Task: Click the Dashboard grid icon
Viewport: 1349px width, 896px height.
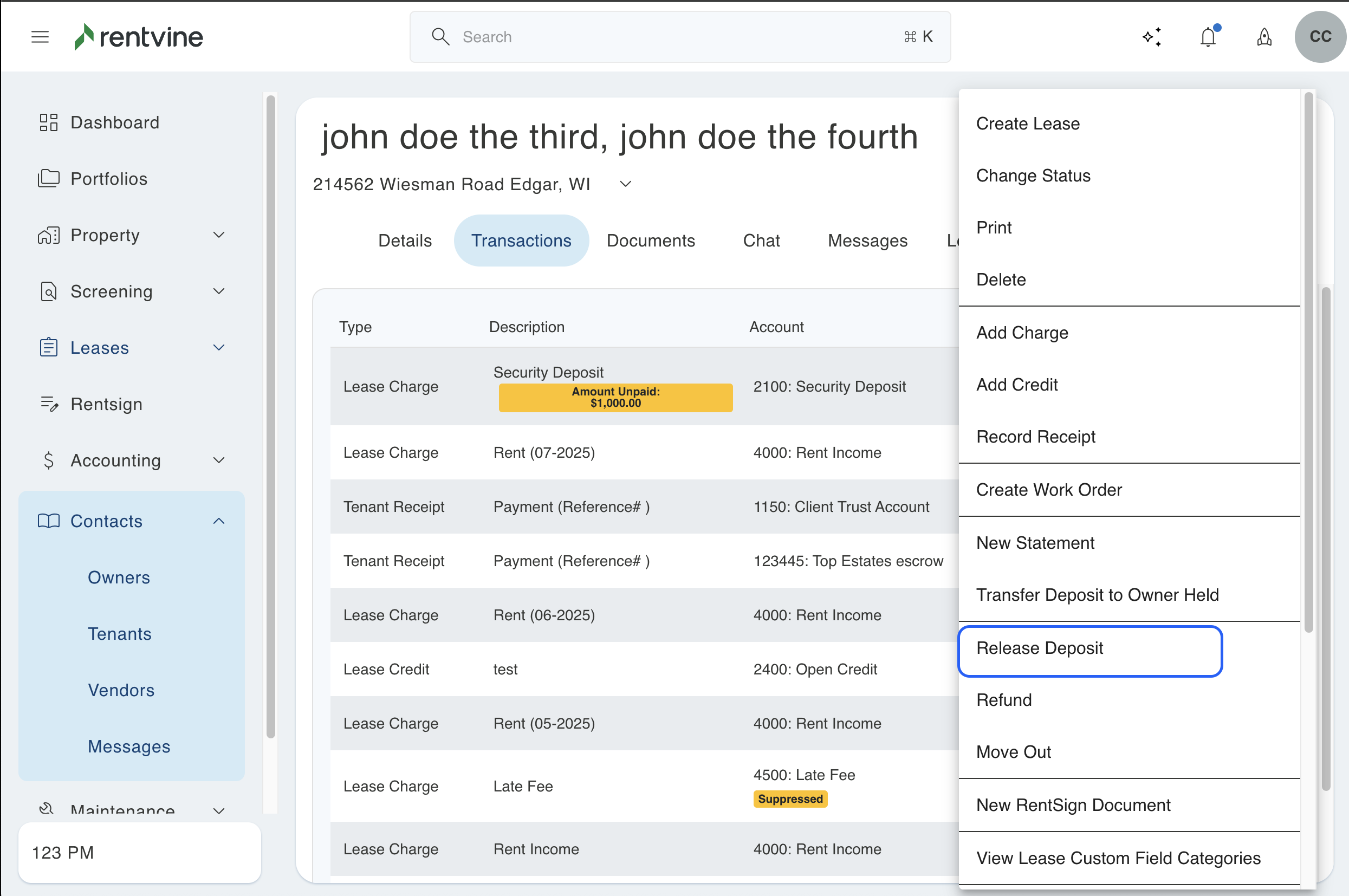Action: tap(49, 122)
